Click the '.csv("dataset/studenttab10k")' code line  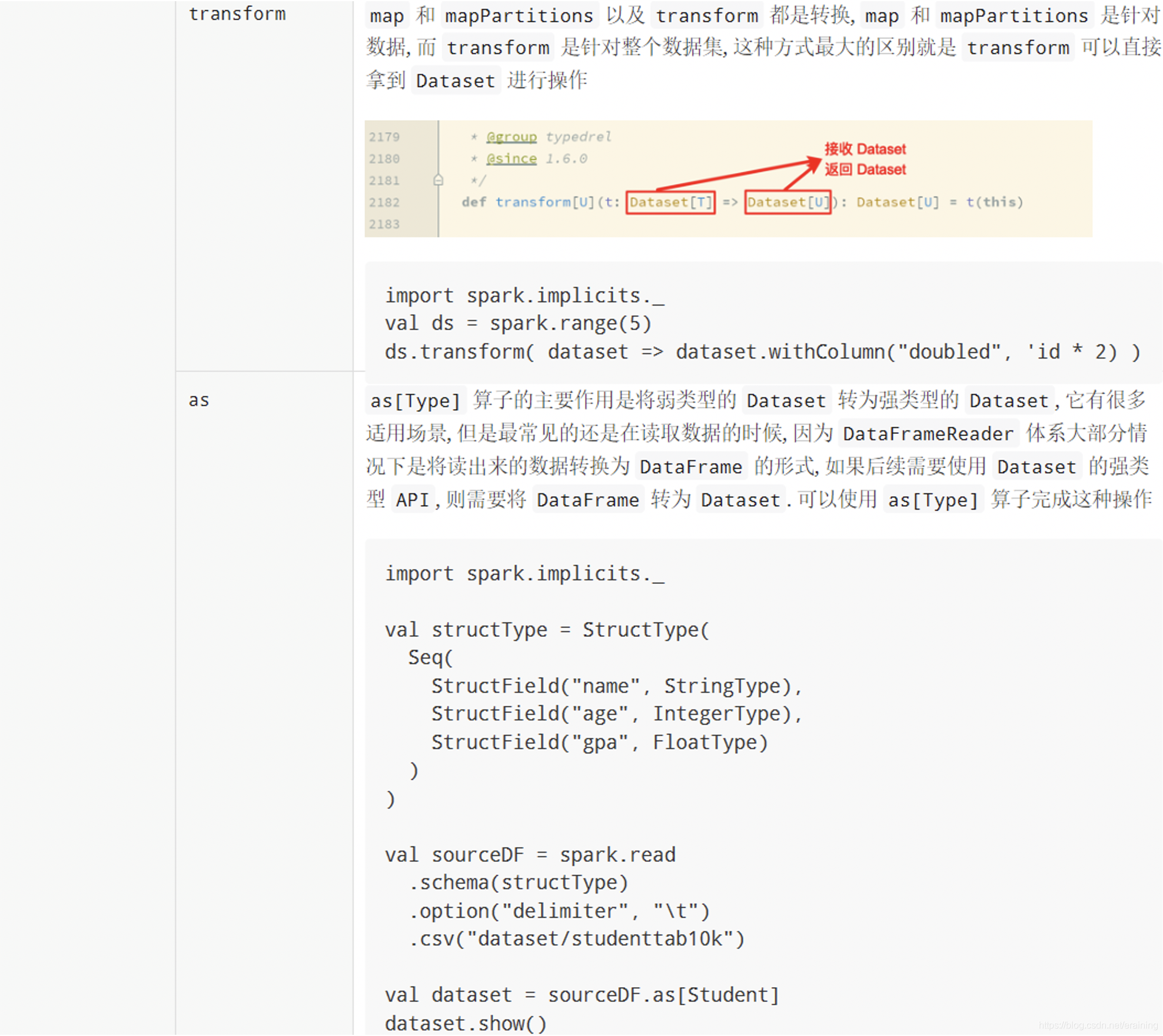tap(576, 938)
